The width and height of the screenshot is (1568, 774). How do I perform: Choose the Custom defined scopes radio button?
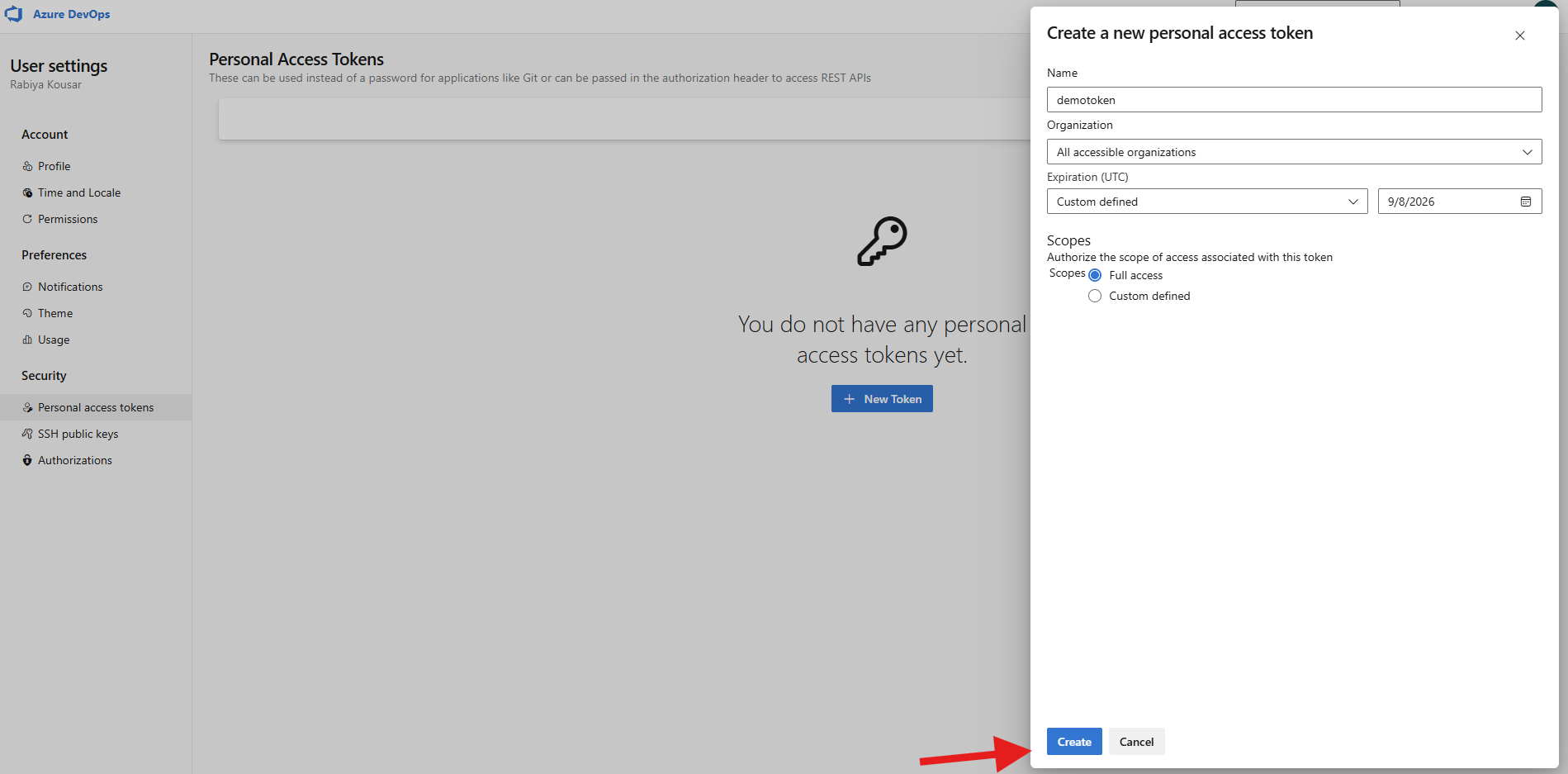point(1095,295)
